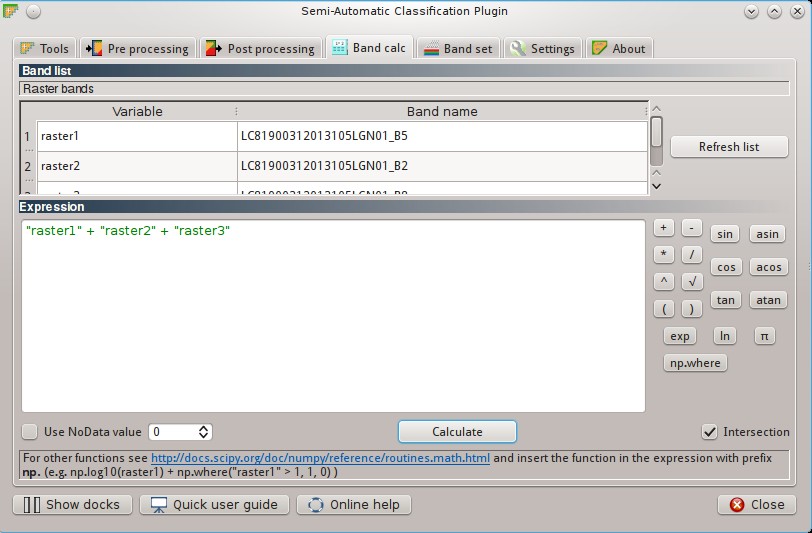812x533 pixels.
Task: Insert an opening parenthesis
Action: point(664,309)
